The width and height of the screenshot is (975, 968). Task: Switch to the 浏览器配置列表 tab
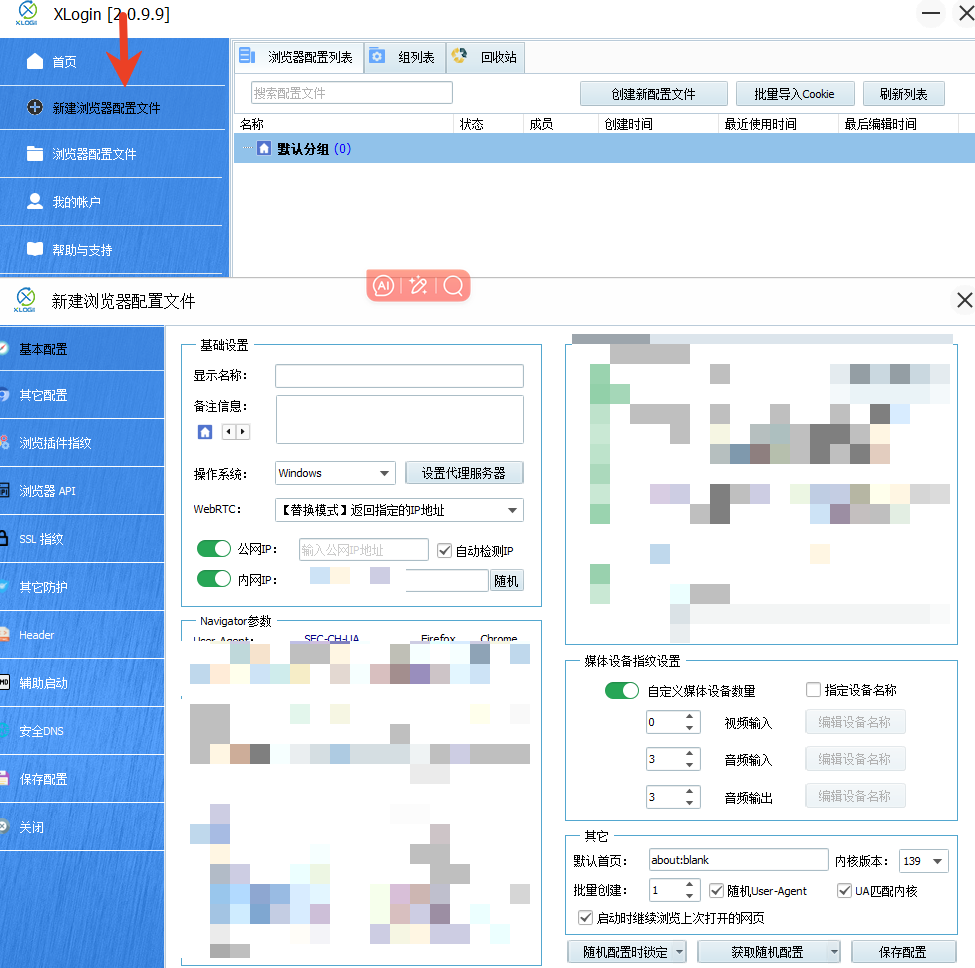[x=298, y=57]
